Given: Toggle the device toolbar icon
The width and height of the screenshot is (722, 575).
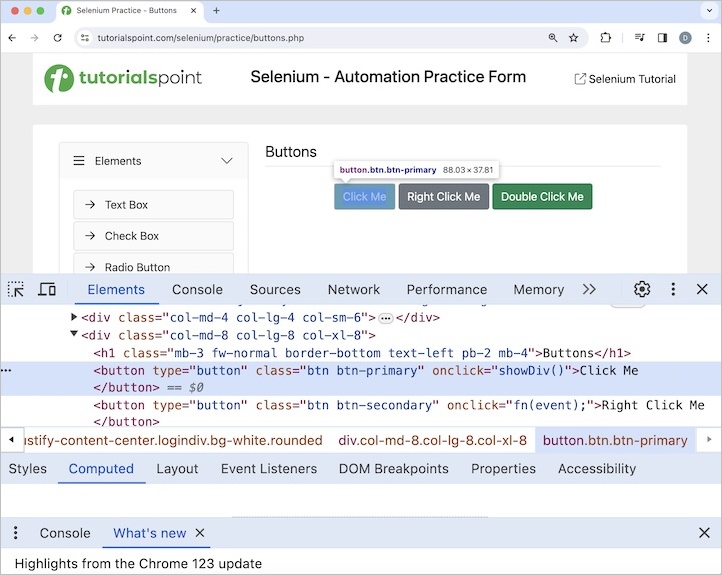Looking at the screenshot, I should (x=47, y=289).
